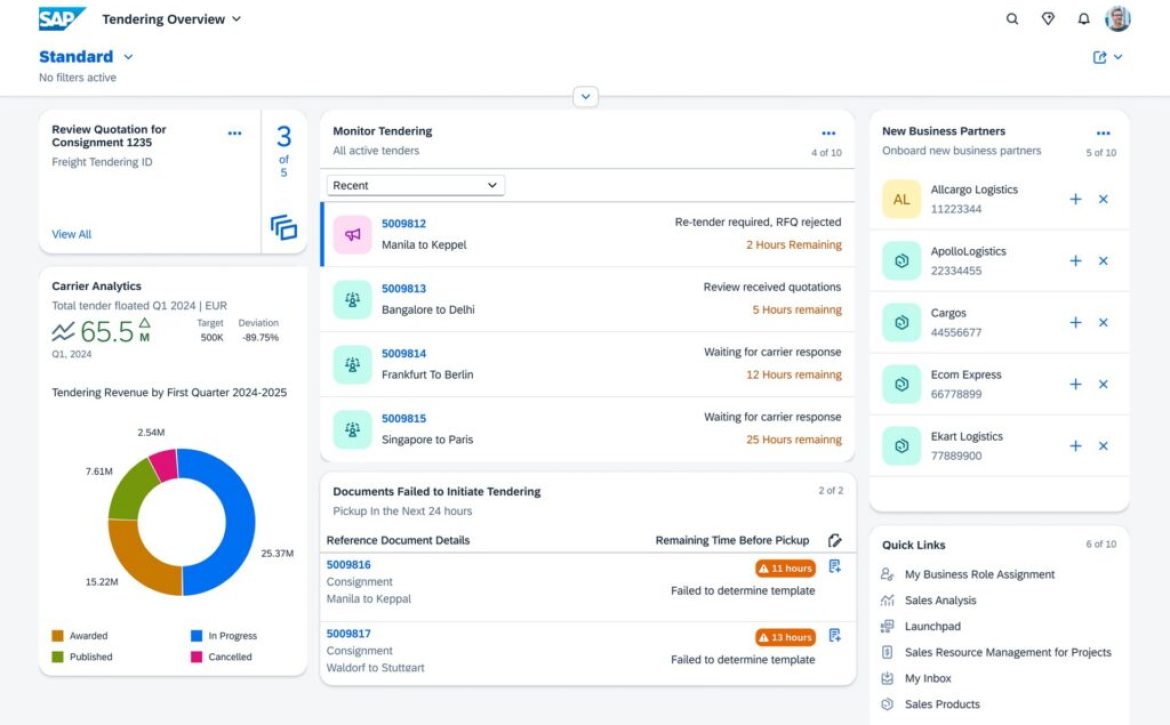1170x725 pixels.
Task: Open tender 5009813 link
Action: pos(404,289)
